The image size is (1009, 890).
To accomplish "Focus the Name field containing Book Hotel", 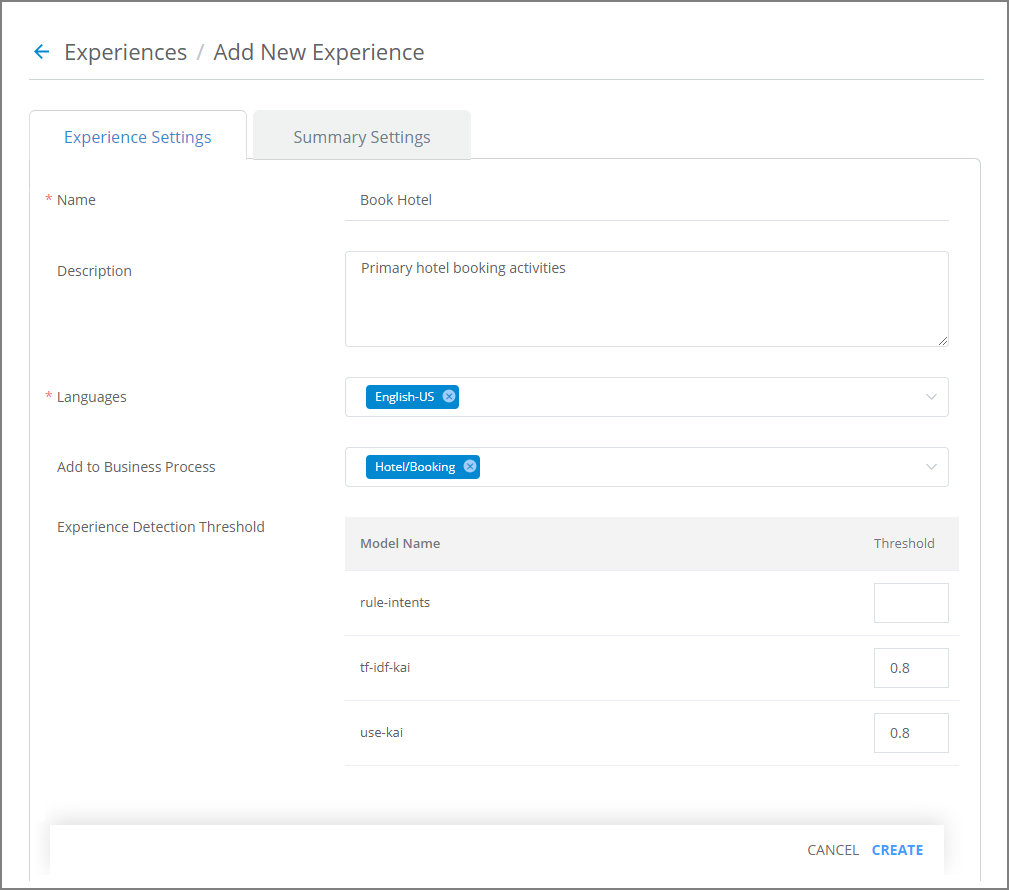I will click(647, 200).
